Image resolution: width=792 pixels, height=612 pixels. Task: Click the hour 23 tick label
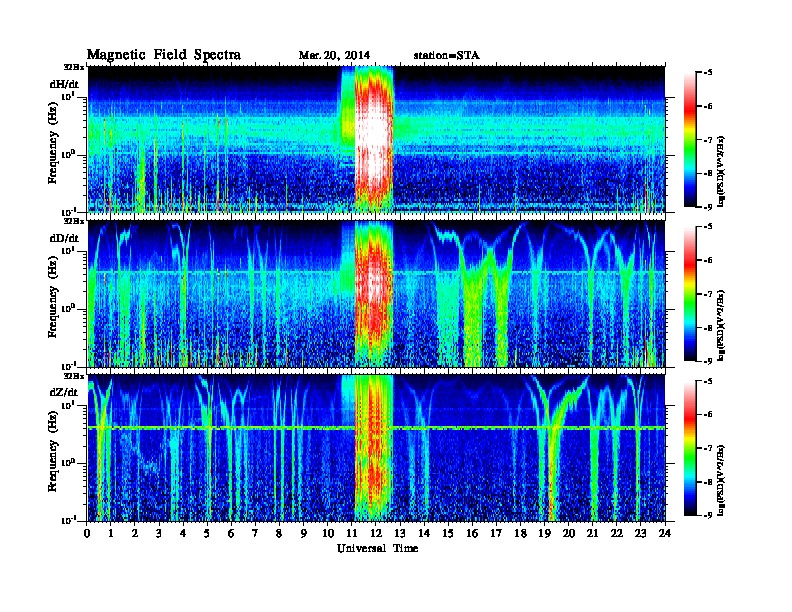pyautogui.click(x=641, y=534)
